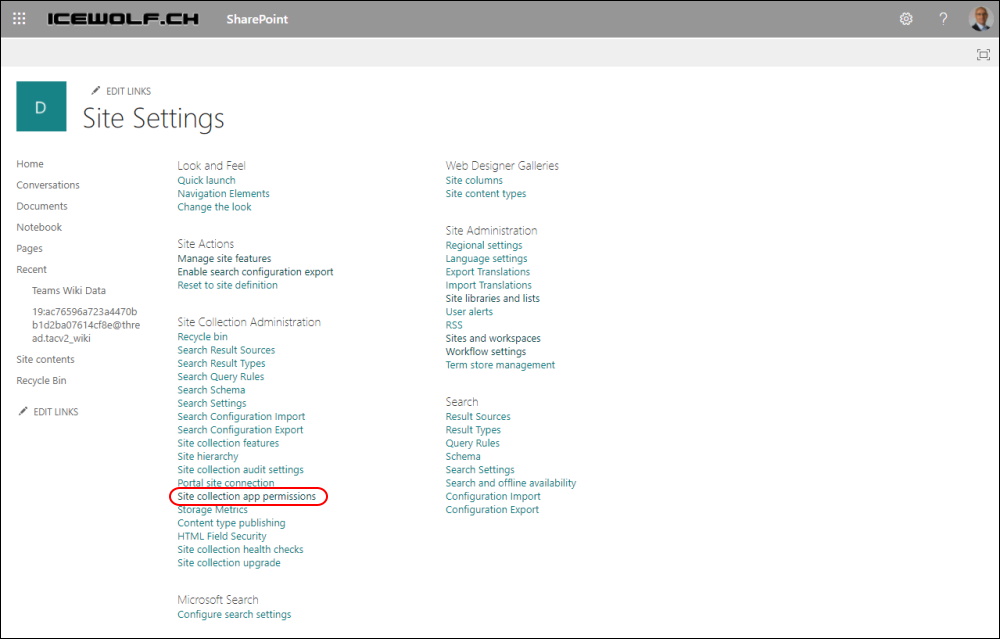Viewport: 1000px width, 639px height.
Task: Open Home in left navigation
Action: [30, 164]
